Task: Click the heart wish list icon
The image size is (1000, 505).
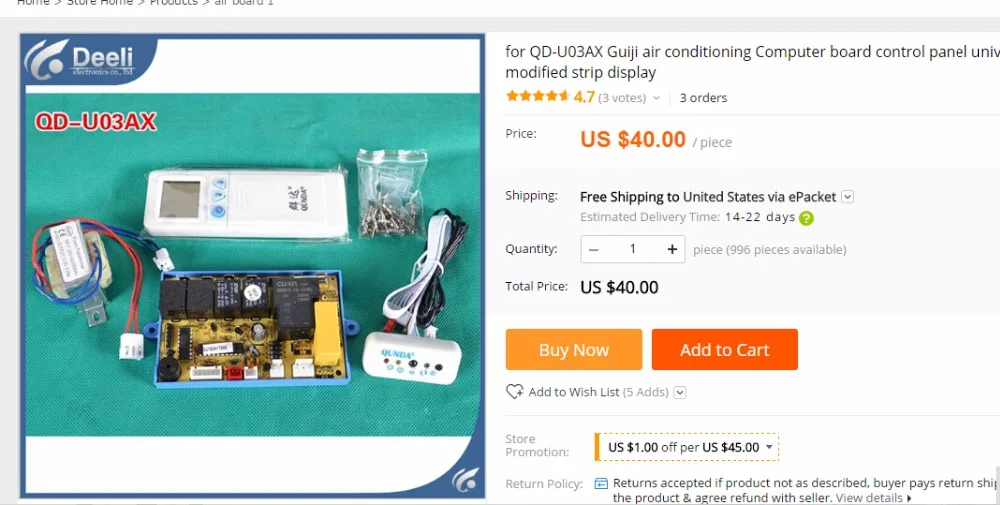Action: (x=514, y=392)
